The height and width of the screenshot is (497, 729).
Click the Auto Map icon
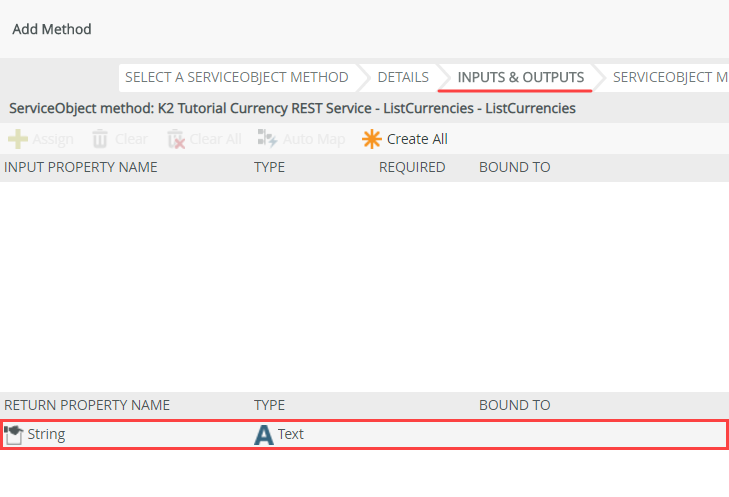[x=267, y=139]
